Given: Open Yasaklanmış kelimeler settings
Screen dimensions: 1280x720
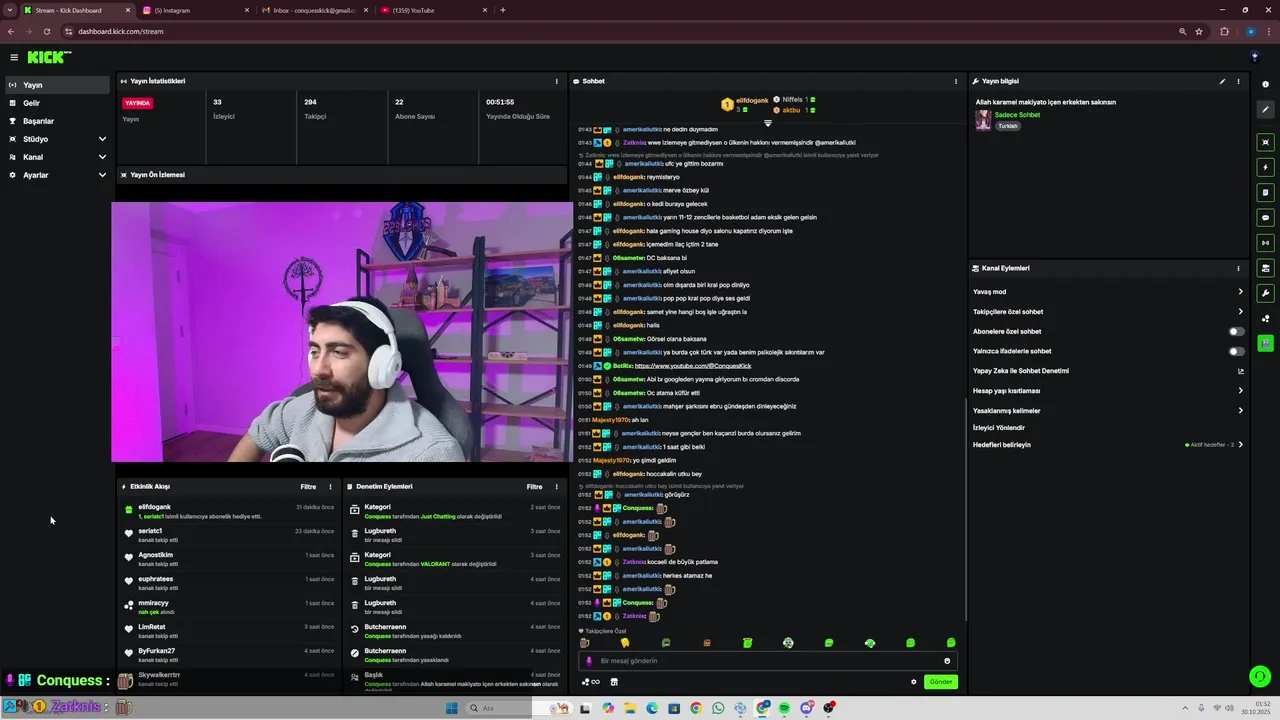Looking at the screenshot, I should 1108,410.
